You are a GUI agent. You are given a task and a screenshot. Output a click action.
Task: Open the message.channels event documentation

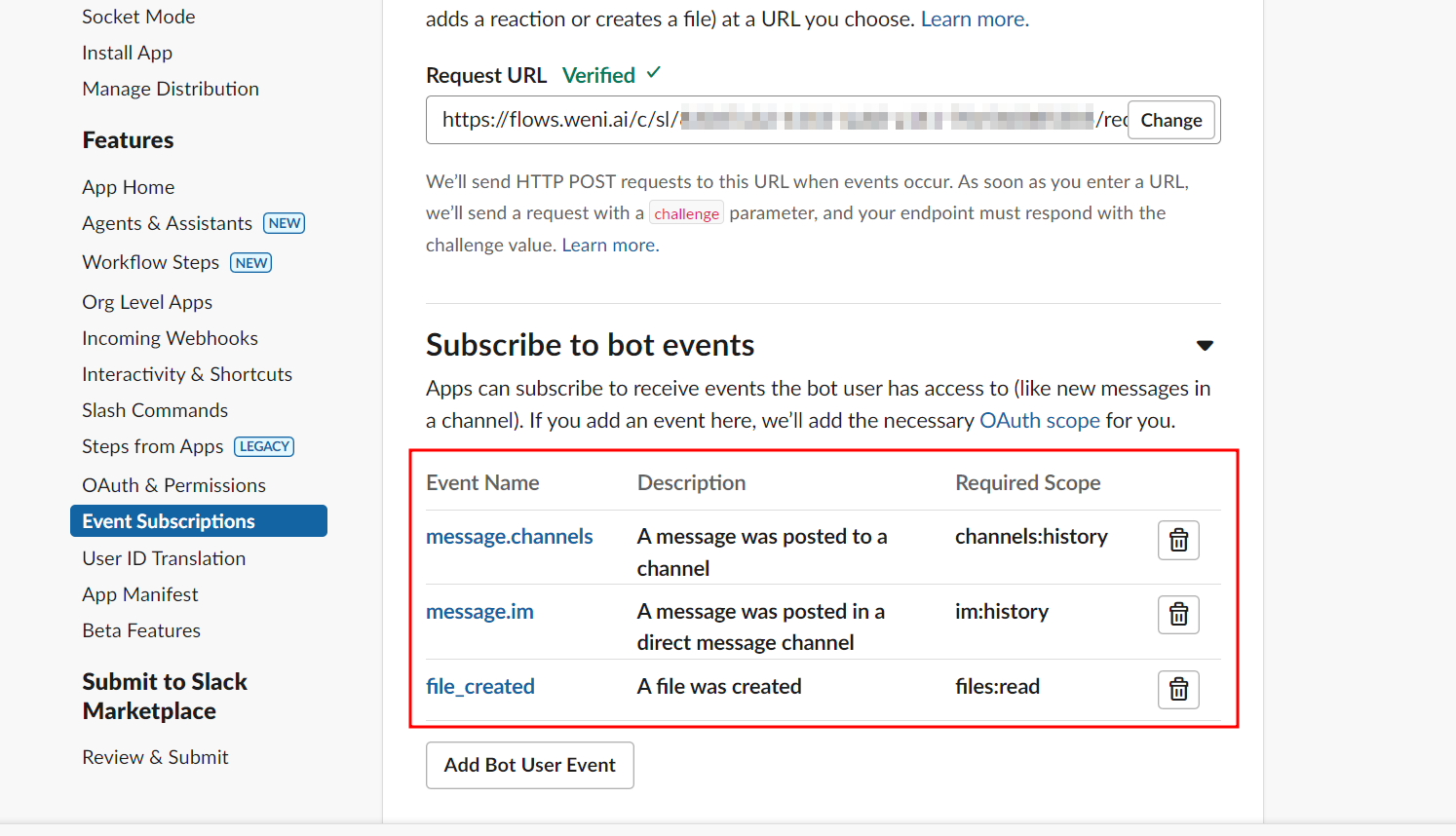pos(509,536)
